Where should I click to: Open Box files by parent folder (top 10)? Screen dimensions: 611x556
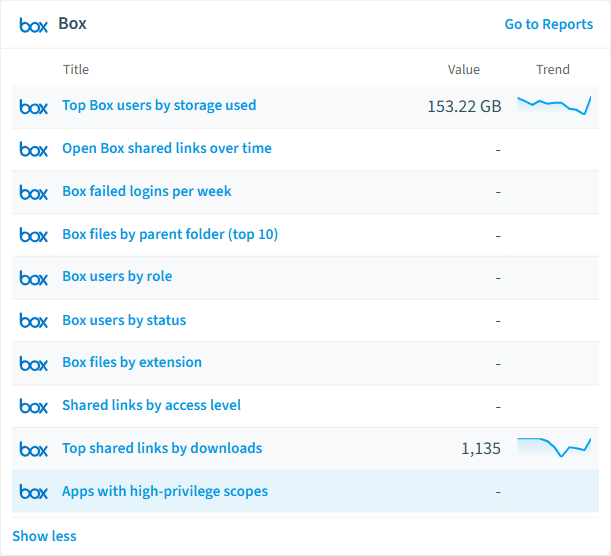(170, 234)
